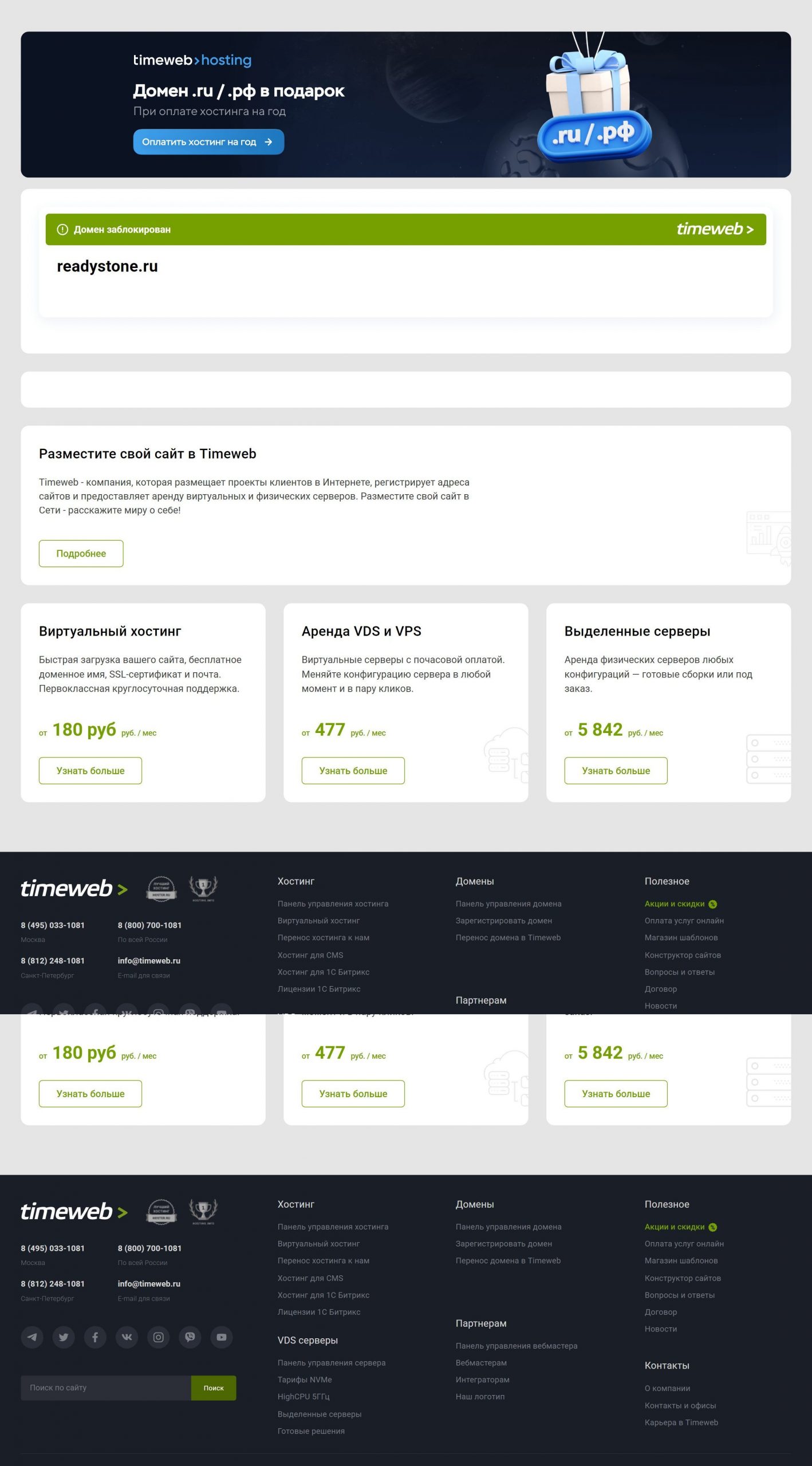The width and height of the screenshot is (812, 1466).
Task: Open the "HighCPU 5ГГц" footer link
Action: (x=303, y=1397)
